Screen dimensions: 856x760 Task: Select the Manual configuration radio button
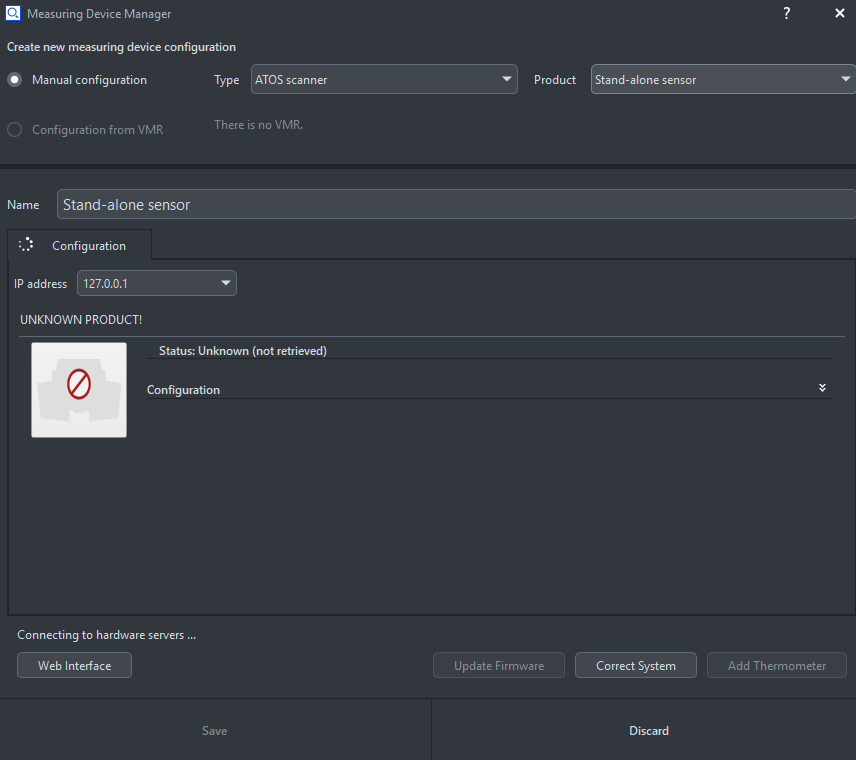15,80
